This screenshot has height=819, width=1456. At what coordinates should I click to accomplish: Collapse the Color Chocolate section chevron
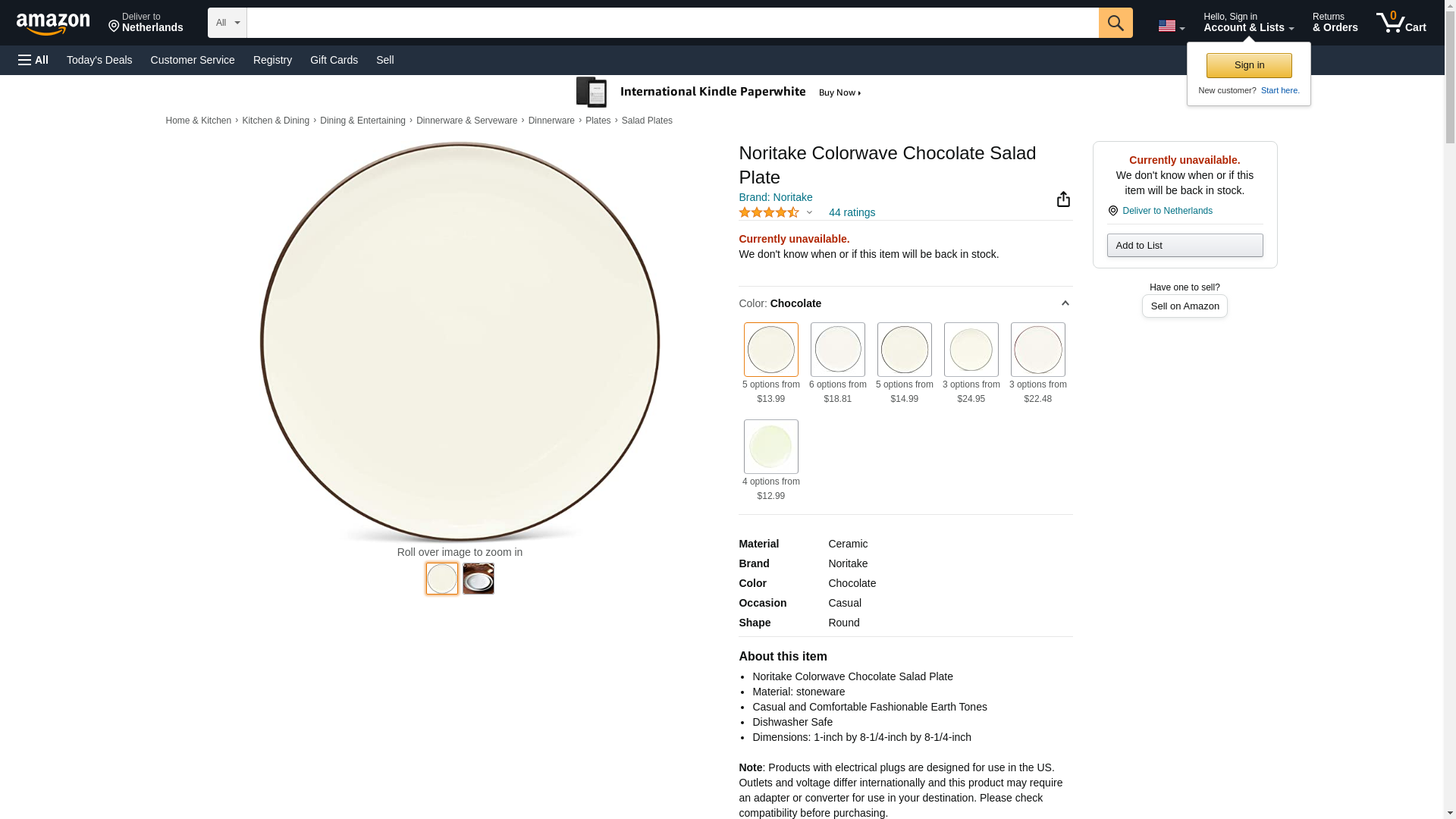coord(1065,303)
